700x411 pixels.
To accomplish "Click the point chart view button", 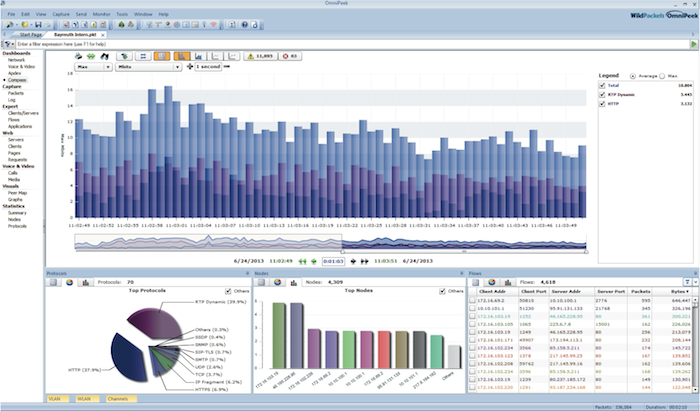I will pos(232,56).
